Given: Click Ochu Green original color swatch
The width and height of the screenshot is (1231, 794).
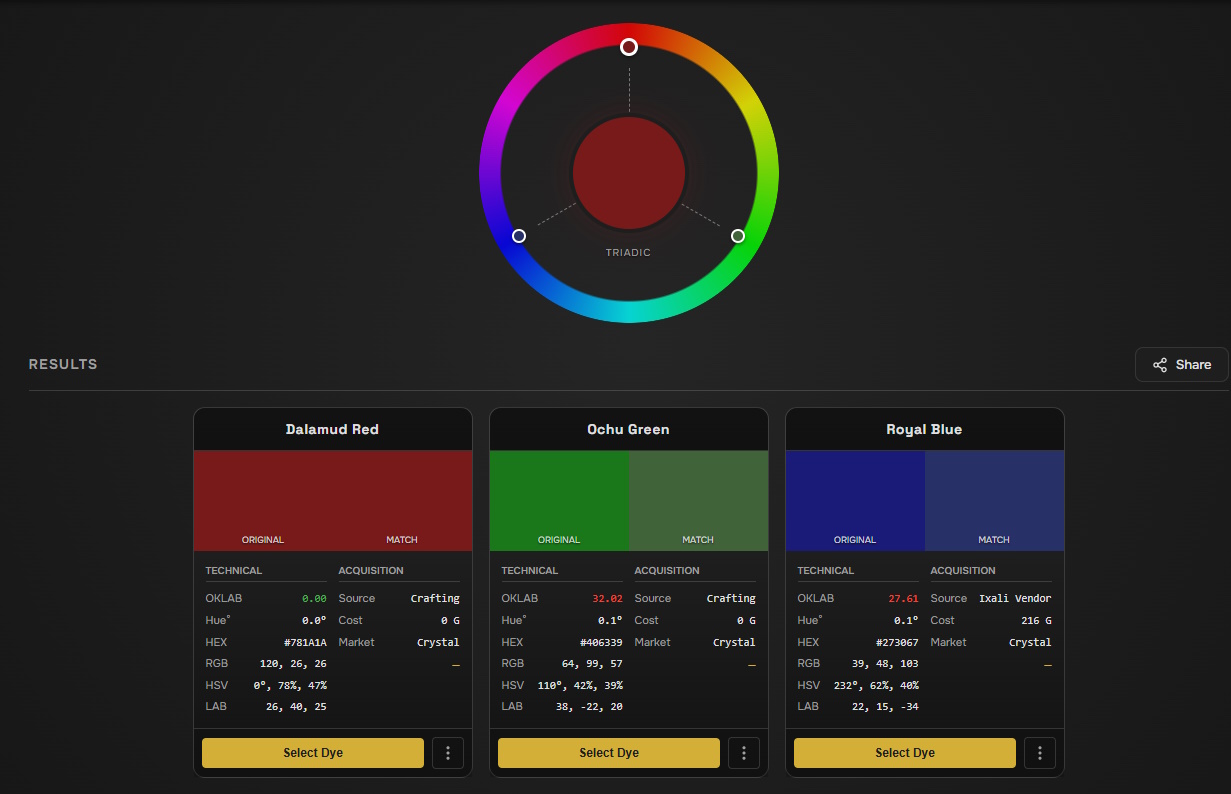Looking at the screenshot, I should (559, 500).
